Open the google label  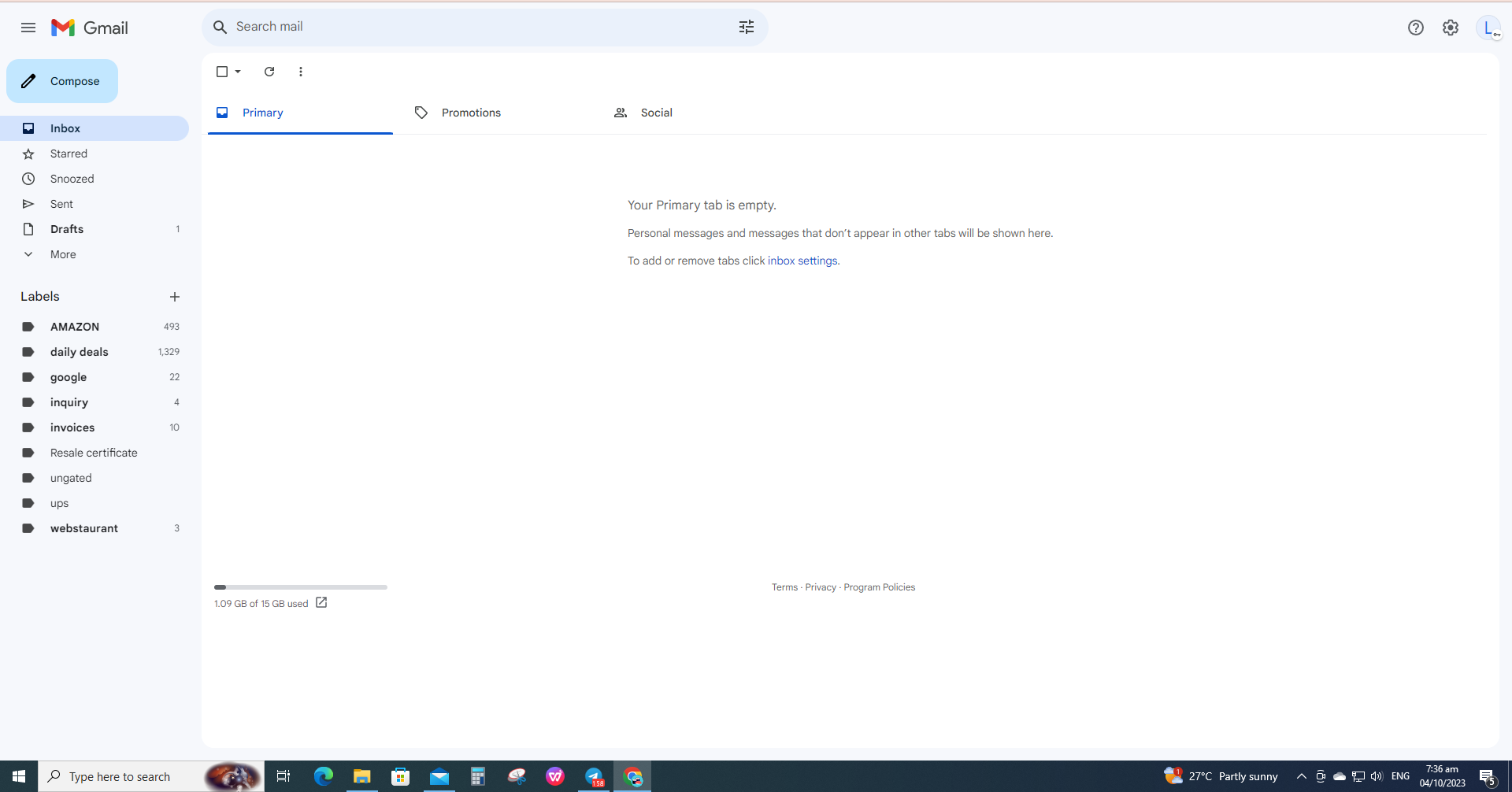(x=94, y=377)
